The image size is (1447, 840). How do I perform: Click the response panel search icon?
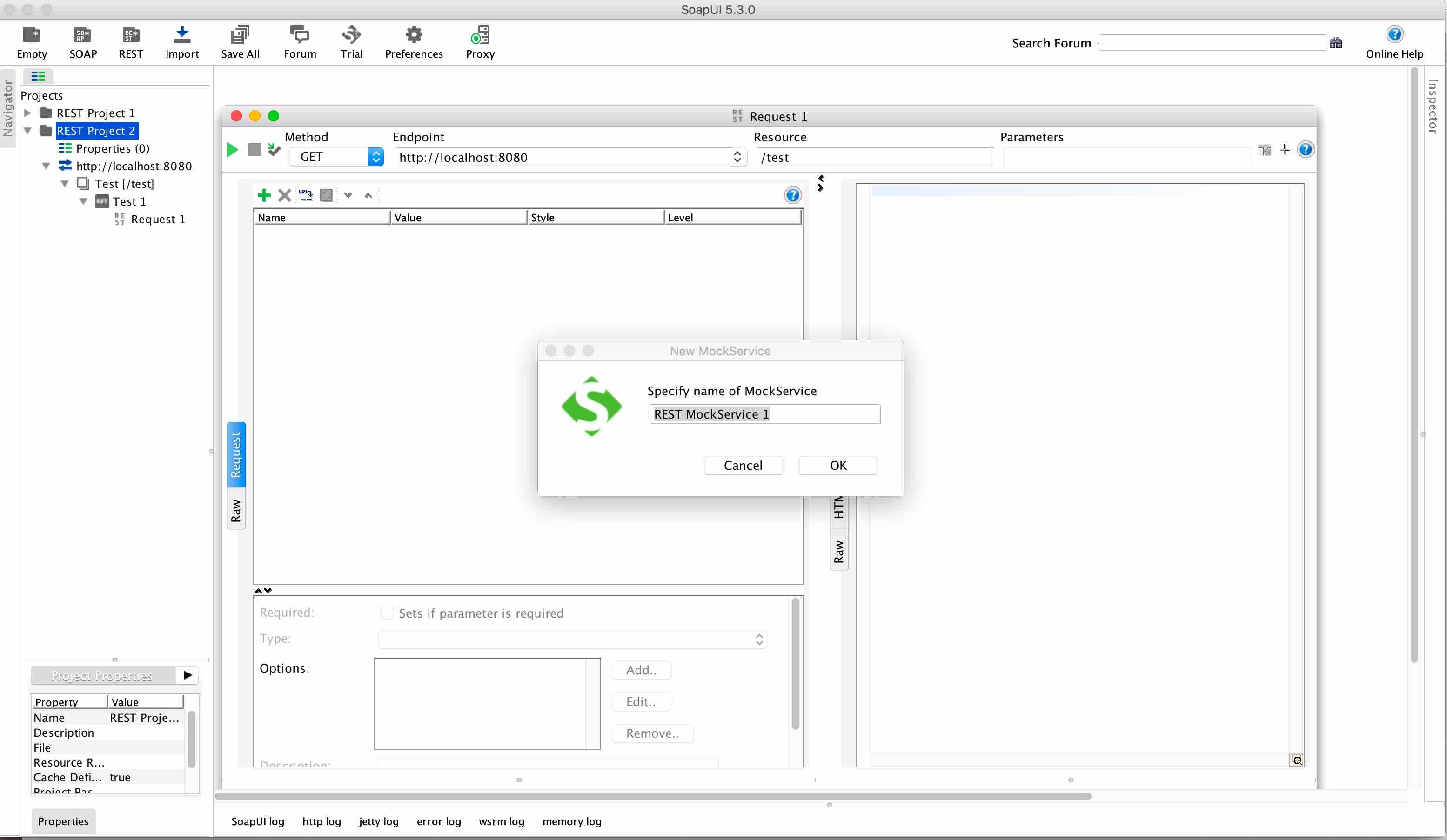pos(1297,760)
